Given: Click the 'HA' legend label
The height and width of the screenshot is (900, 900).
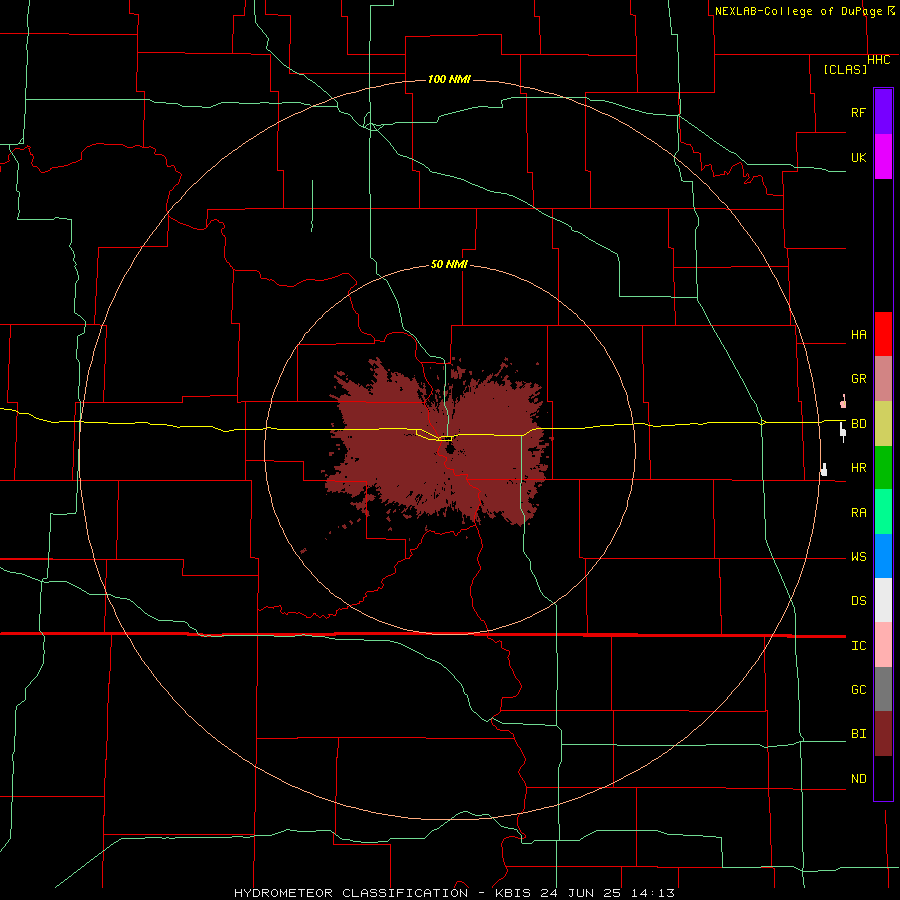Looking at the screenshot, I should [858, 334].
